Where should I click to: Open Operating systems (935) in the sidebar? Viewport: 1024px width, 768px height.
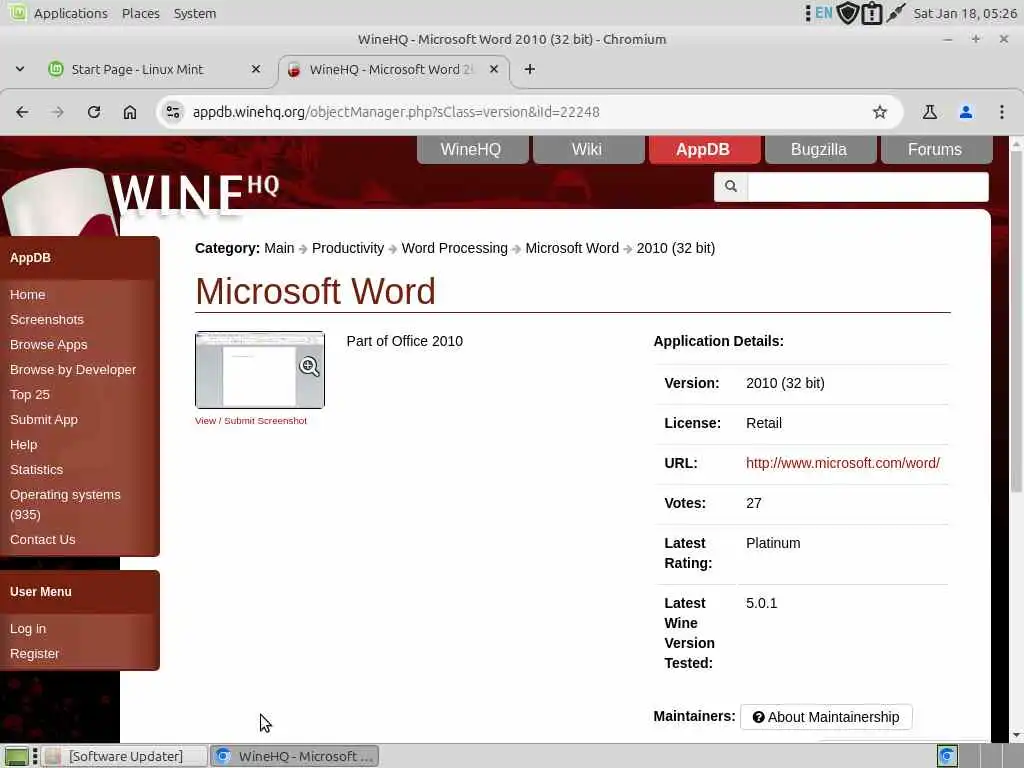[65, 504]
